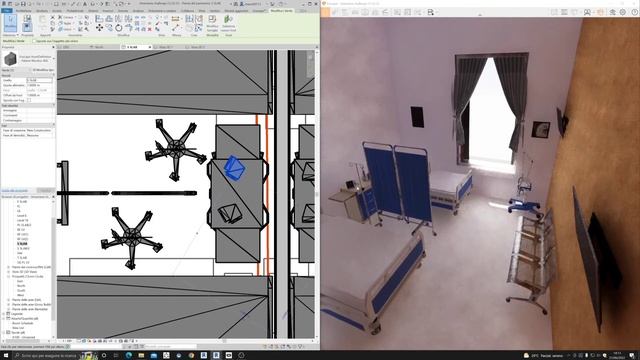The height and width of the screenshot is (360, 640).
Task: Click Chrome icon in taskbar
Action: pyautogui.click(x=191, y=356)
